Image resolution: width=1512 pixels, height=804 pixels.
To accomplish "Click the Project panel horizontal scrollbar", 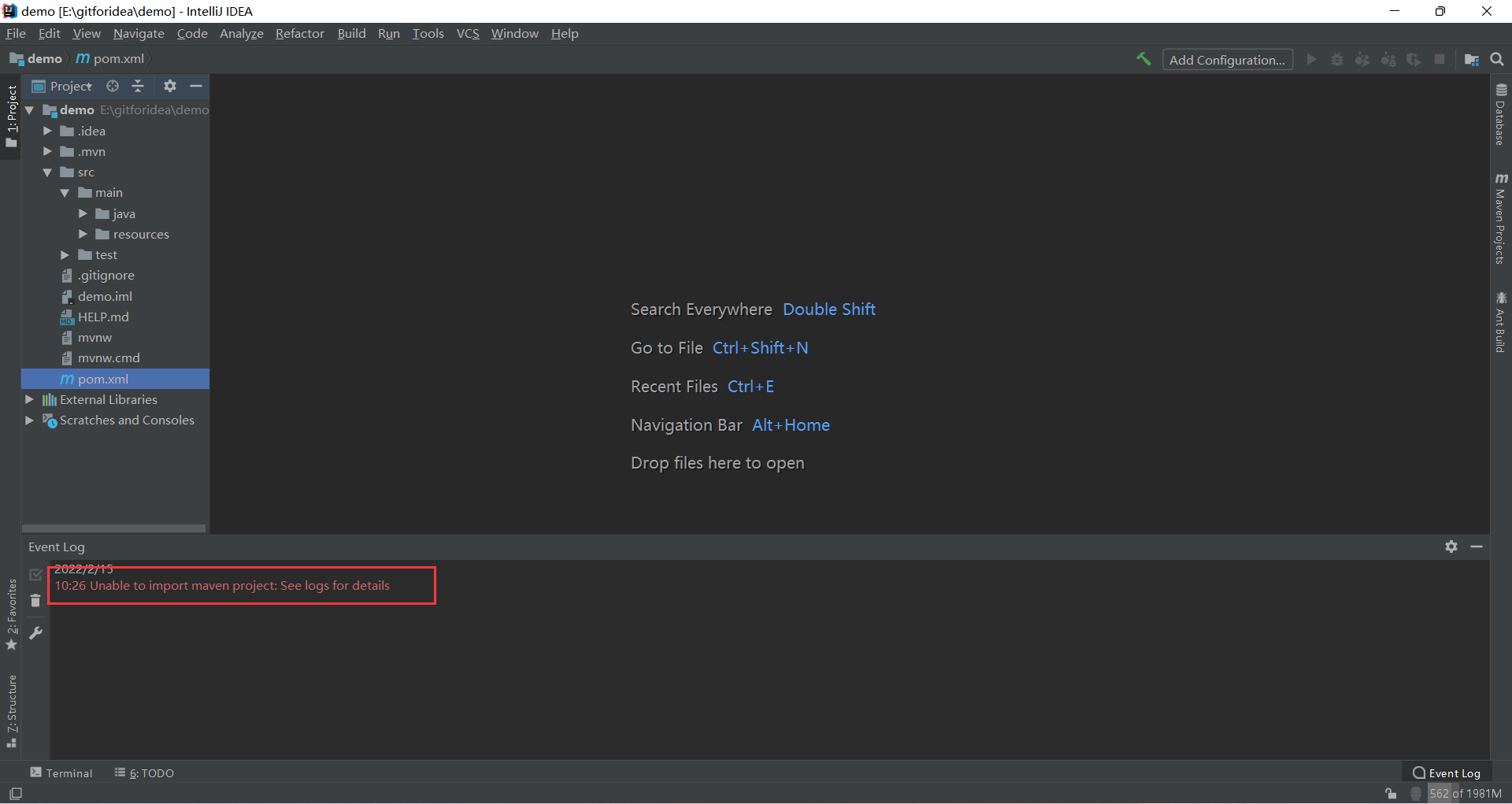I will pyautogui.click(x=114, y=528).
